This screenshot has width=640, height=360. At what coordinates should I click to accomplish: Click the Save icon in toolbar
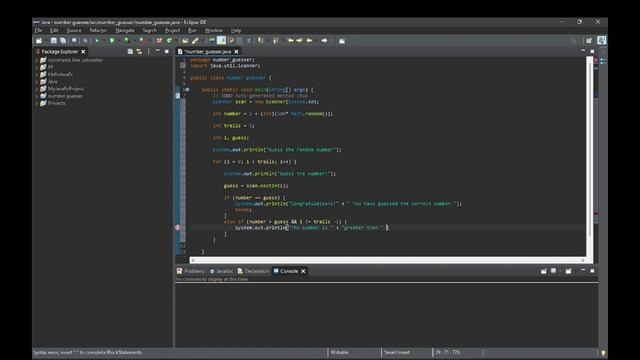(53, 41)
